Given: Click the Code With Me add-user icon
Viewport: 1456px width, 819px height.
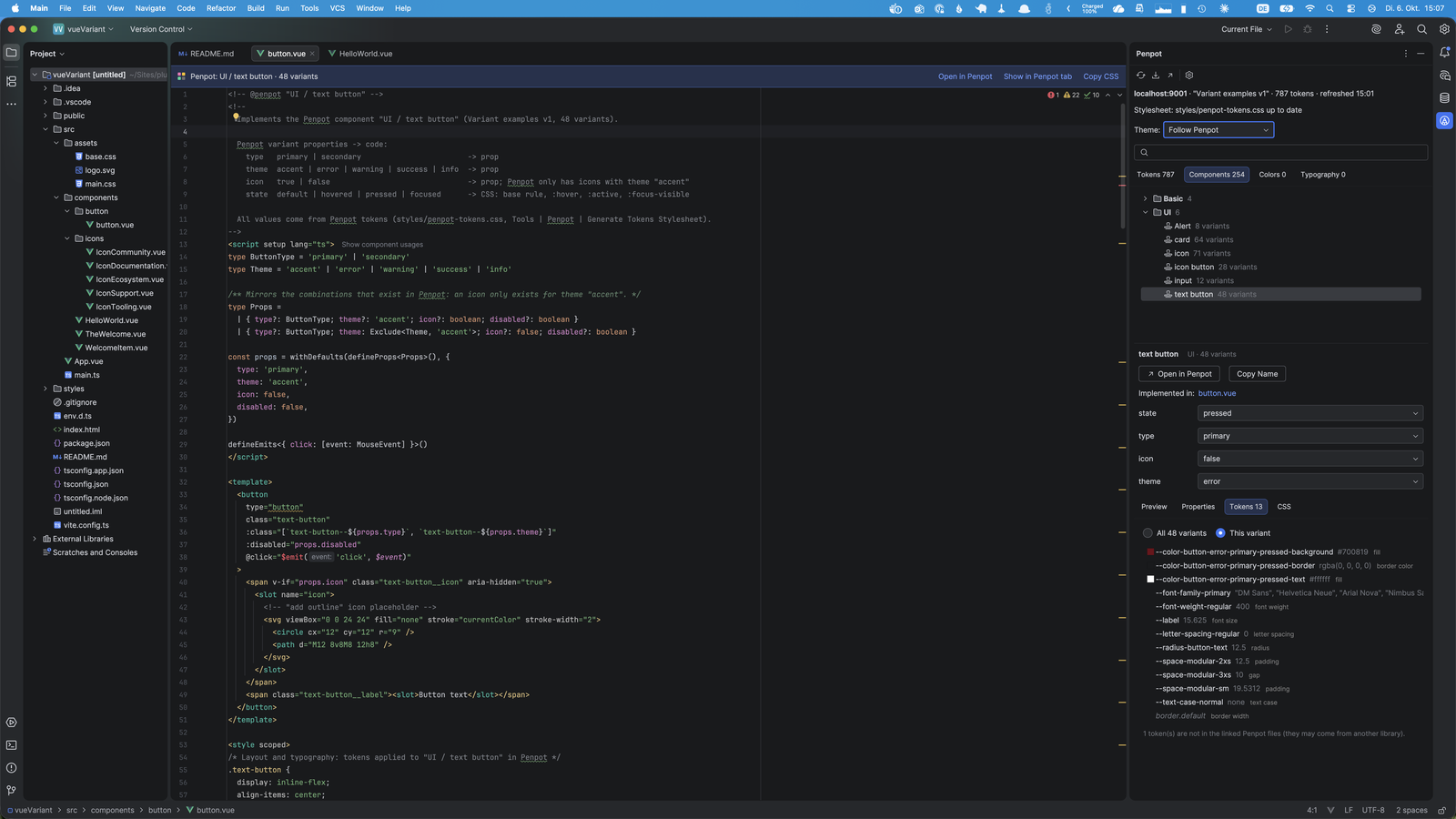Looking at the screenshot, I should pyautogui.click(x=1399, y=29).
